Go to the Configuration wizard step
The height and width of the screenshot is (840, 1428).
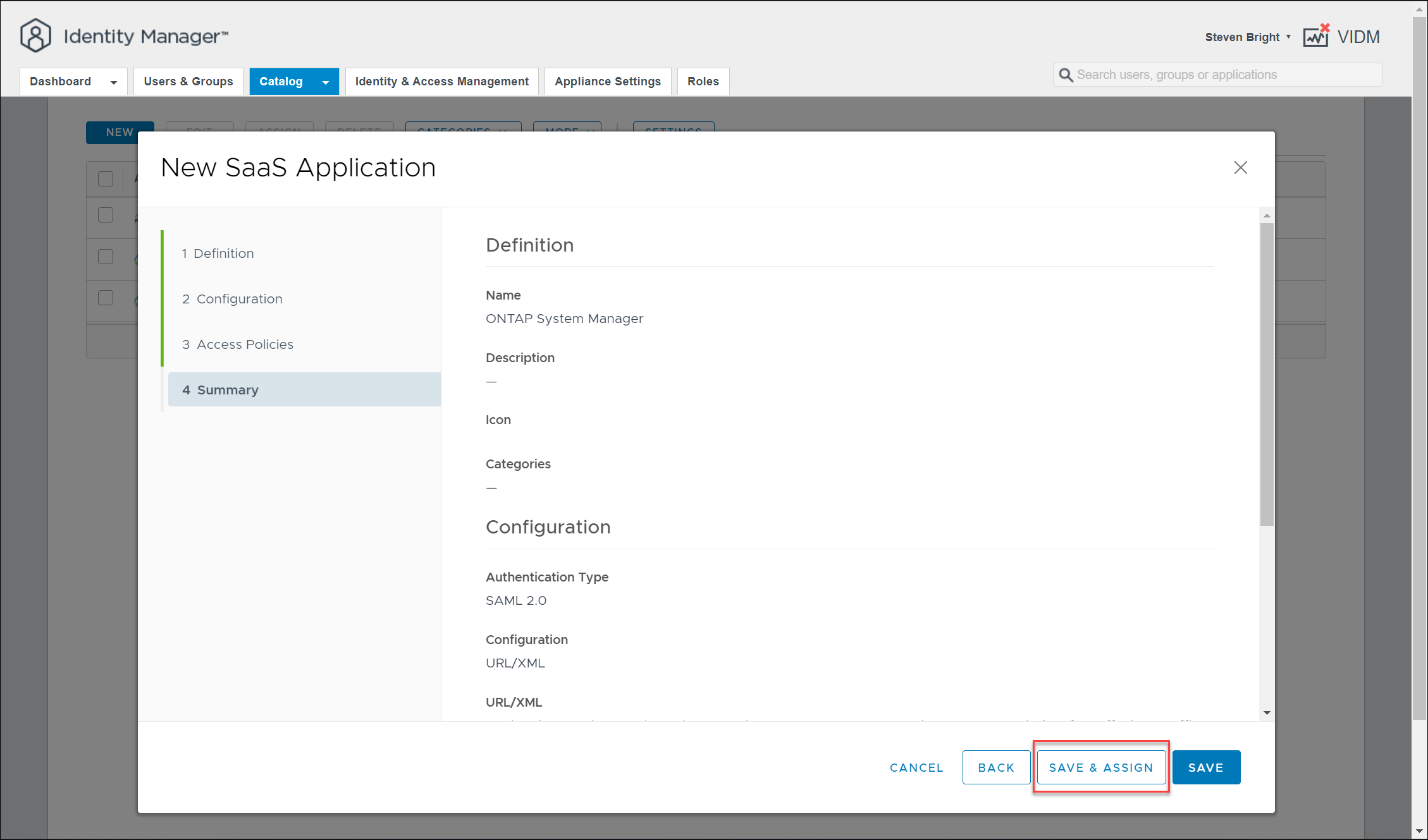[x=239, y=299]
